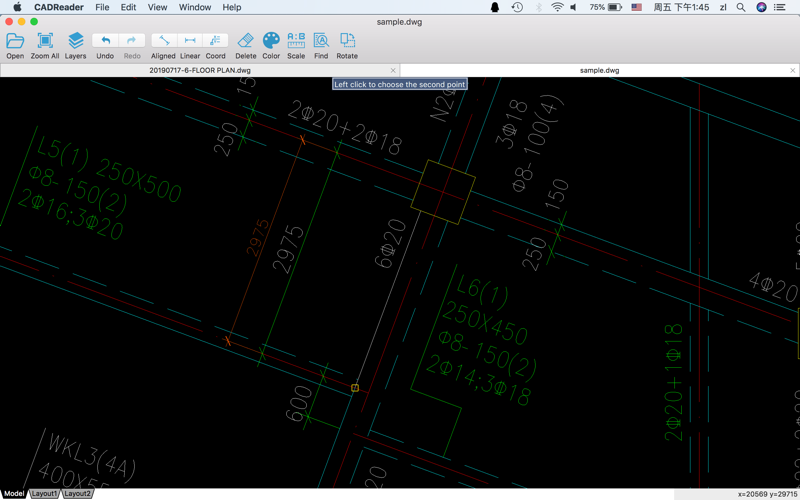This screenshot has height=500, width=800.
Task: Click the 2Φ20+2Φ18 annotation
Action: coord(345,127)
